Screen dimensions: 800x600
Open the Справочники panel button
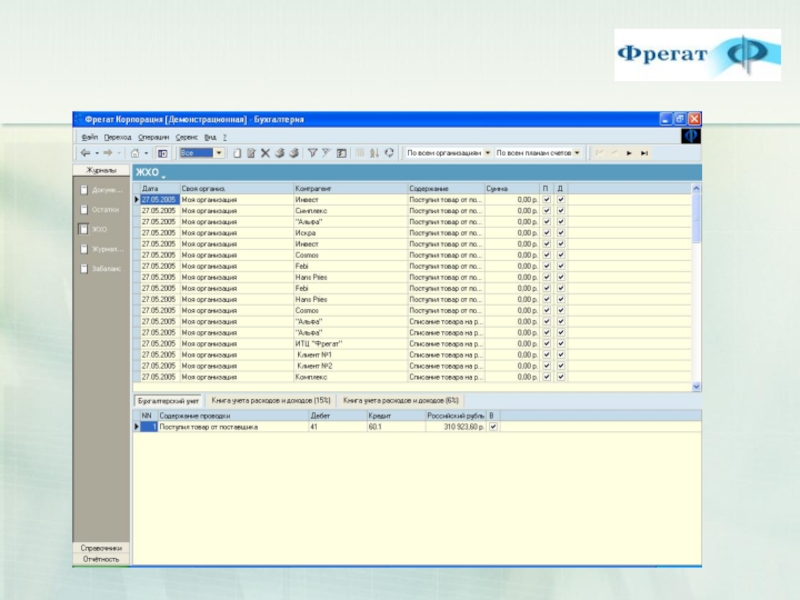[x=101, y=548]
